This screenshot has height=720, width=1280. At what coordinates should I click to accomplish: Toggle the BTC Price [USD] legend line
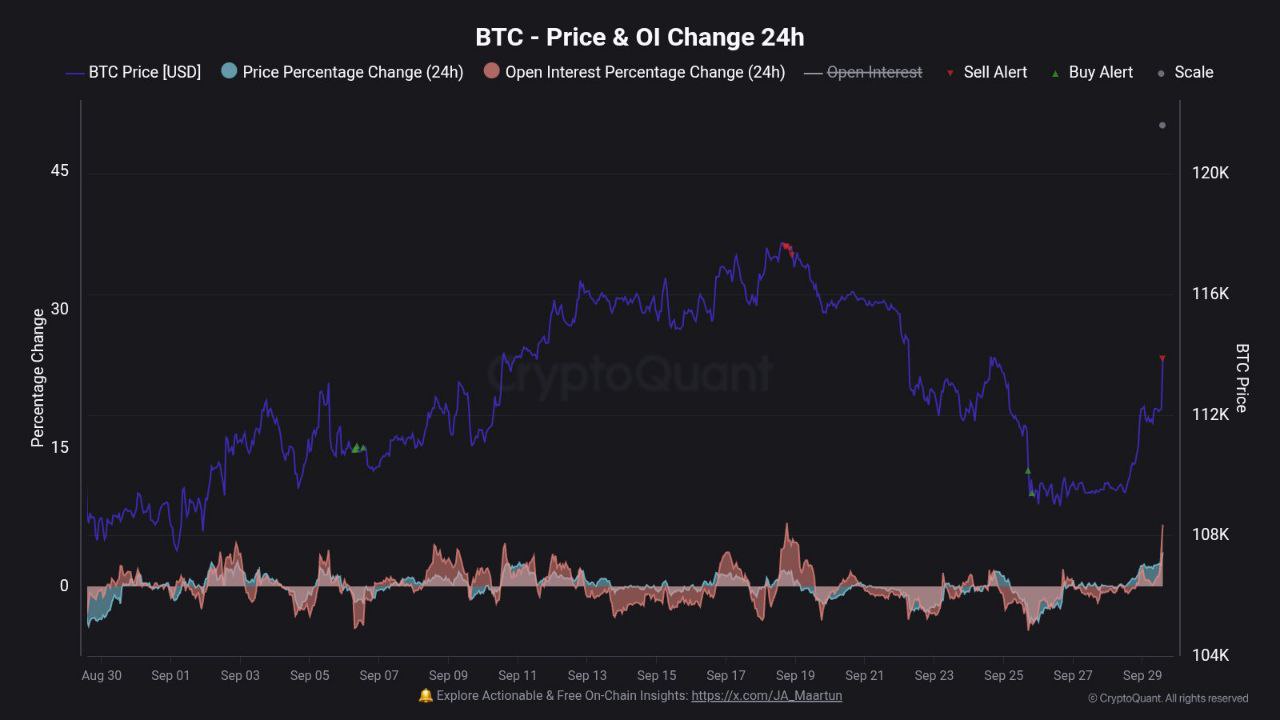[133, 72]
